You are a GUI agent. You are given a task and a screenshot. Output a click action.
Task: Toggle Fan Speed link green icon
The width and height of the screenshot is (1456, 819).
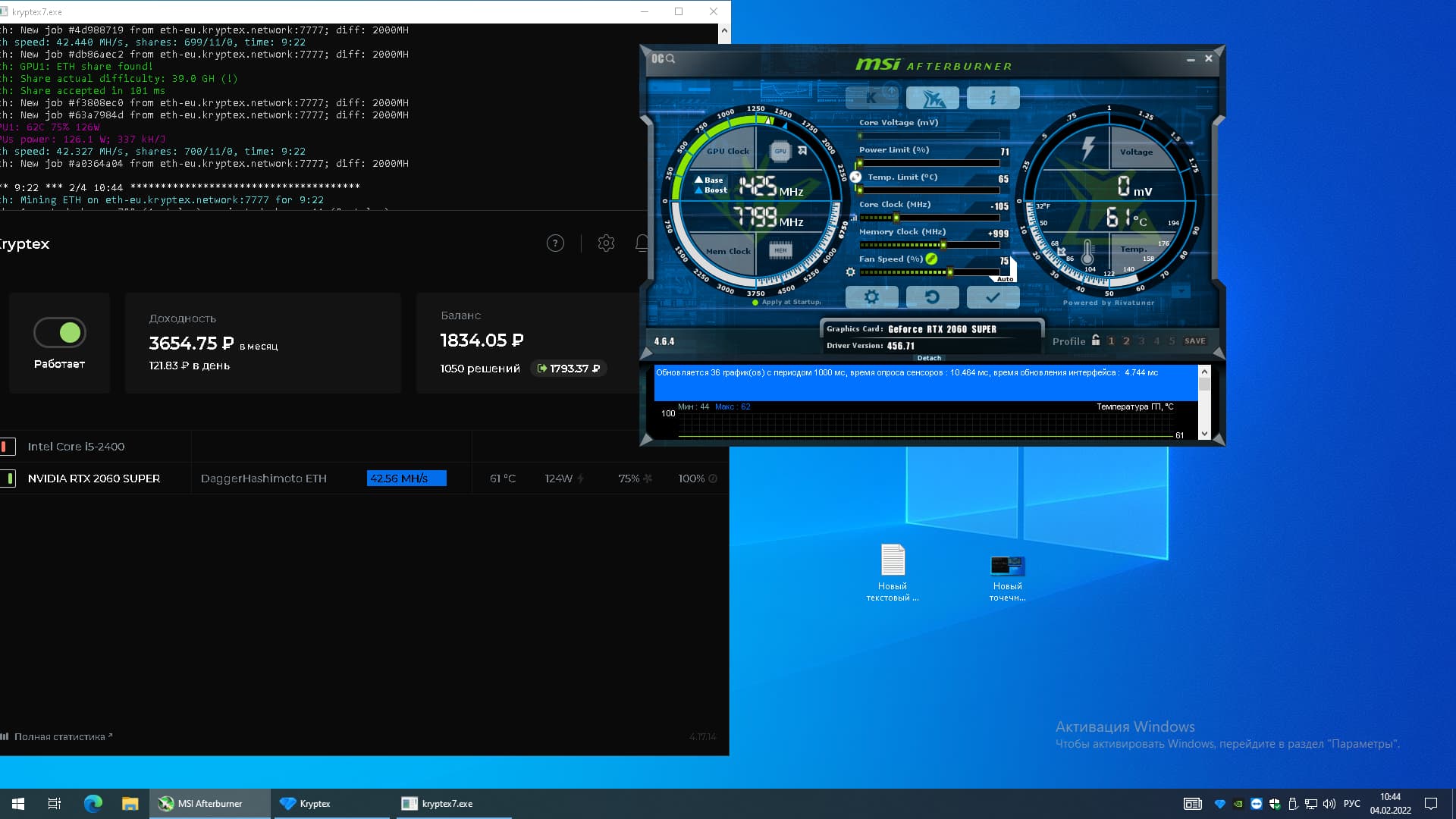[x=931, y=259]
